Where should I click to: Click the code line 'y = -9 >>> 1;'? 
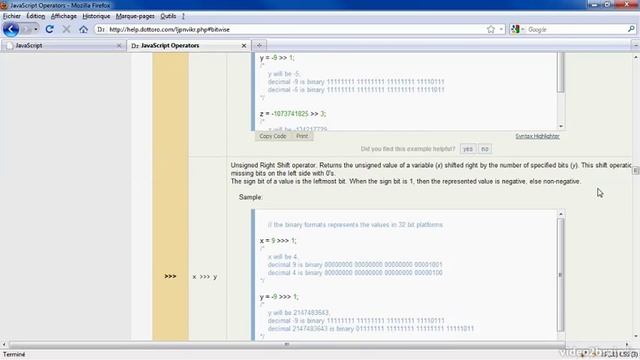[279, 297]
